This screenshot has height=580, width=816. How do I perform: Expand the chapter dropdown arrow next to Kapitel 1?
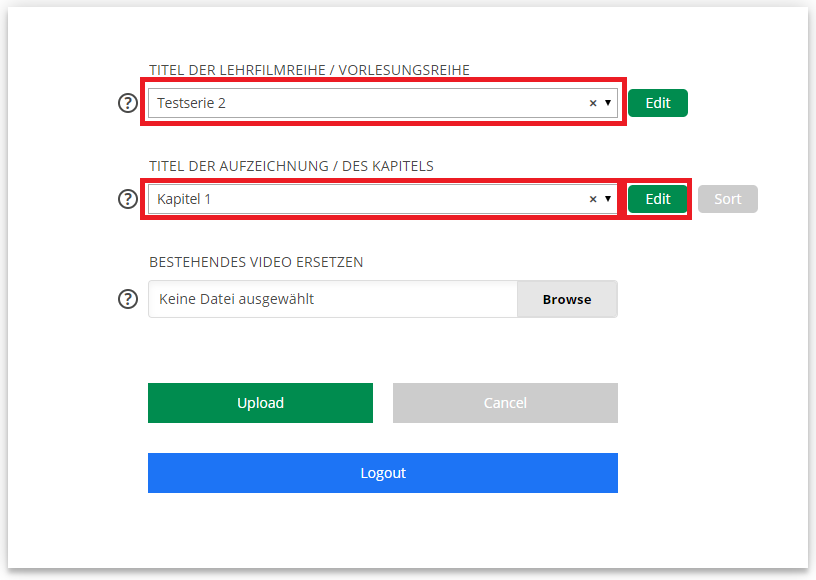608,199
